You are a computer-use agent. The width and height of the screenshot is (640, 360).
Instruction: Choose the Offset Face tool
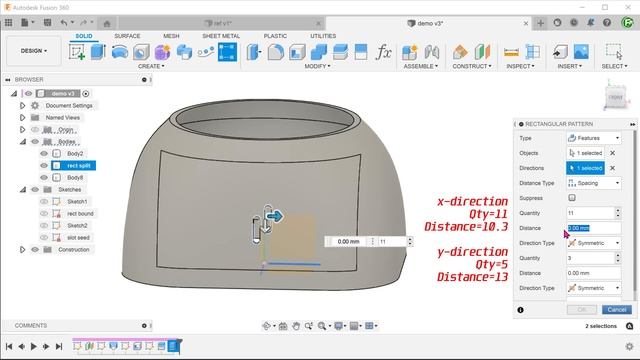[x=340, y=52]
